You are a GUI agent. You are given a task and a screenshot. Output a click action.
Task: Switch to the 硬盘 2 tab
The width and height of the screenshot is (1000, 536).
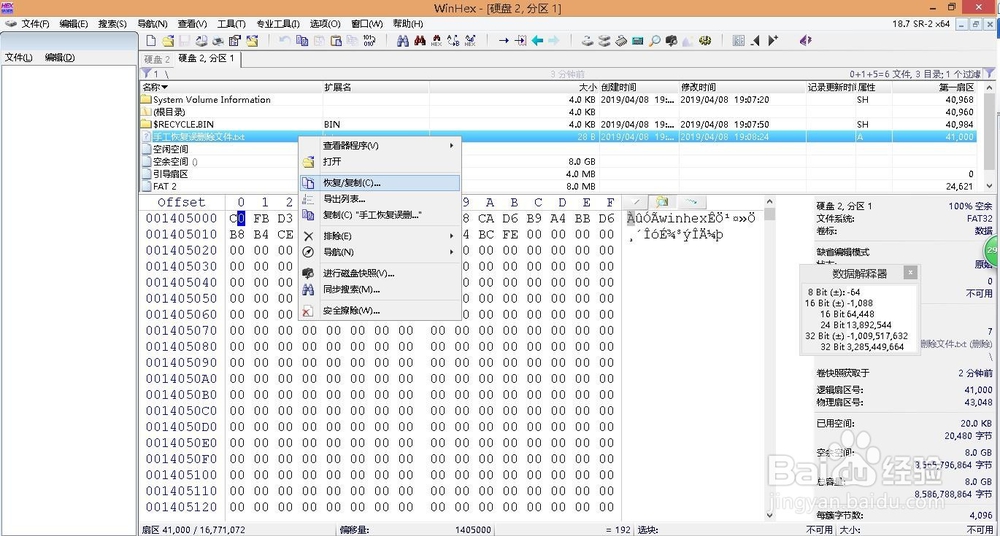click(157, 59)
